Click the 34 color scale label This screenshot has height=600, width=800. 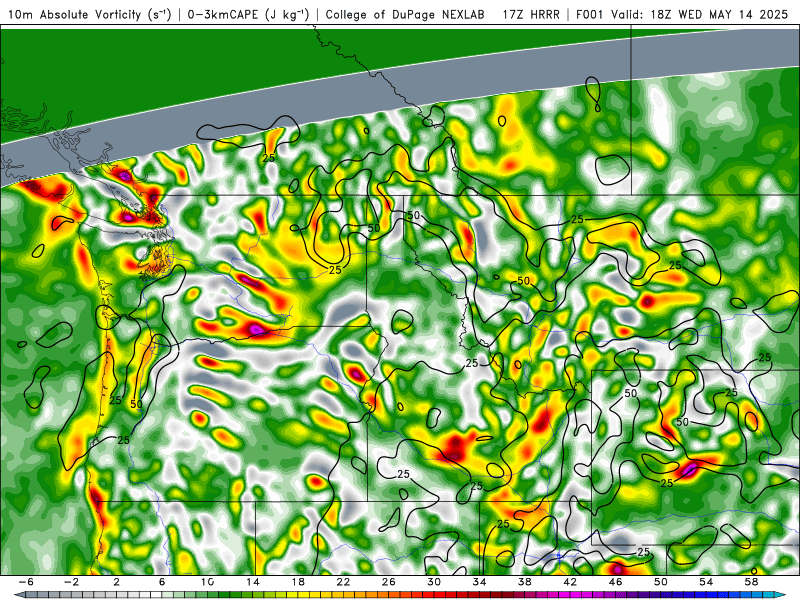click(479, 582)
